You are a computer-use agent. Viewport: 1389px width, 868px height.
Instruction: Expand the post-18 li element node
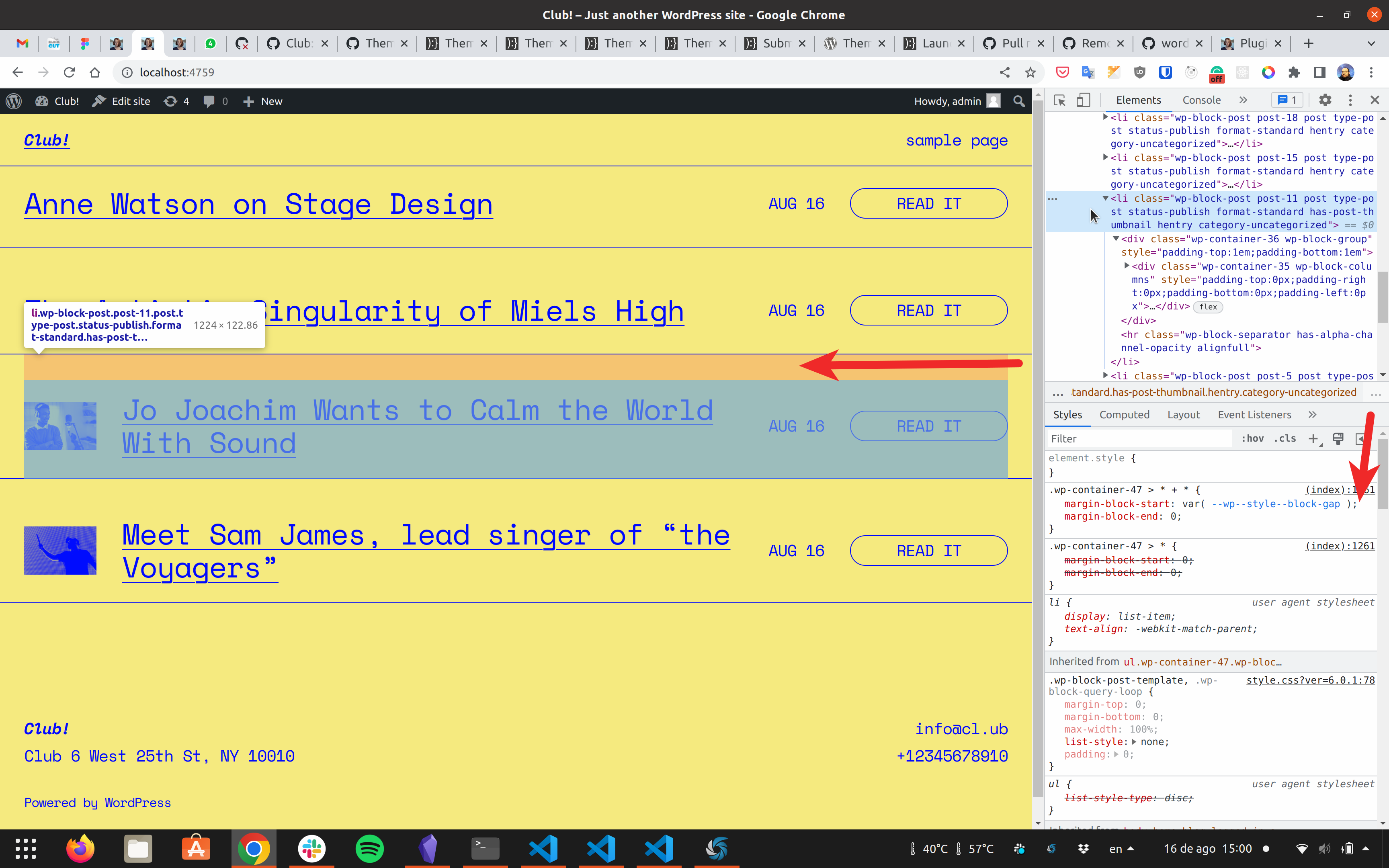pyautogui.click(x=1106, y=117)
